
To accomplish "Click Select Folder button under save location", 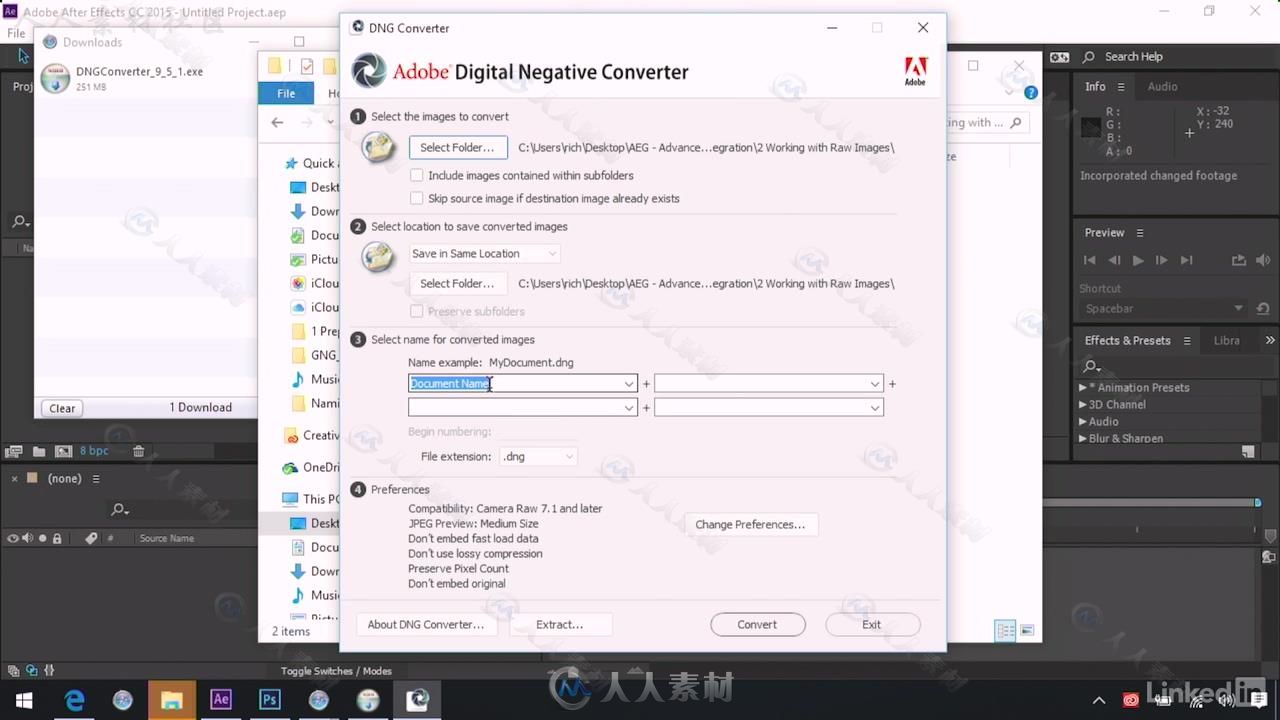I will coord(457,283).
